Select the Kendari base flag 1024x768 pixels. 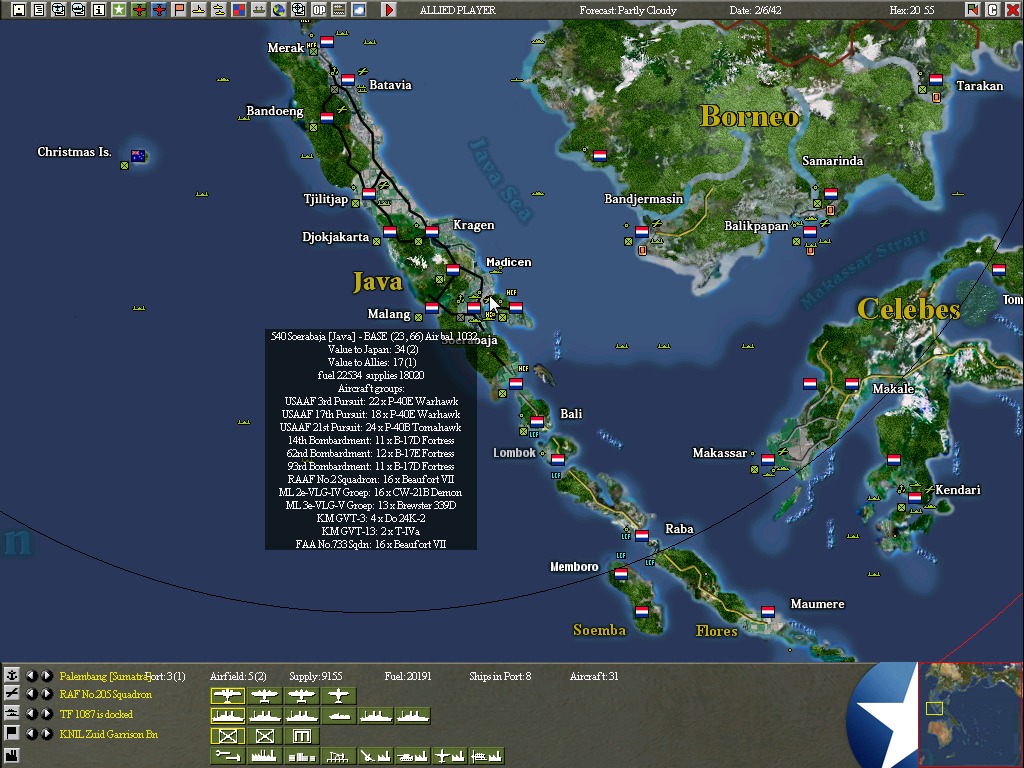click(915, 497)
